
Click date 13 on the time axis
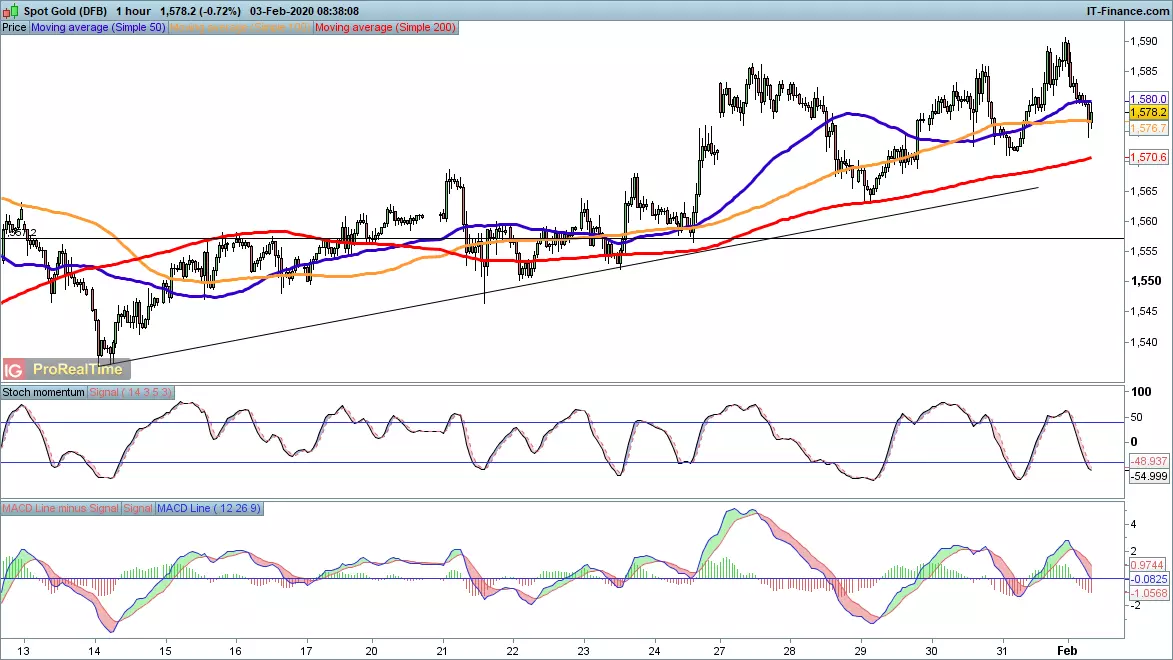coord(23,651)
